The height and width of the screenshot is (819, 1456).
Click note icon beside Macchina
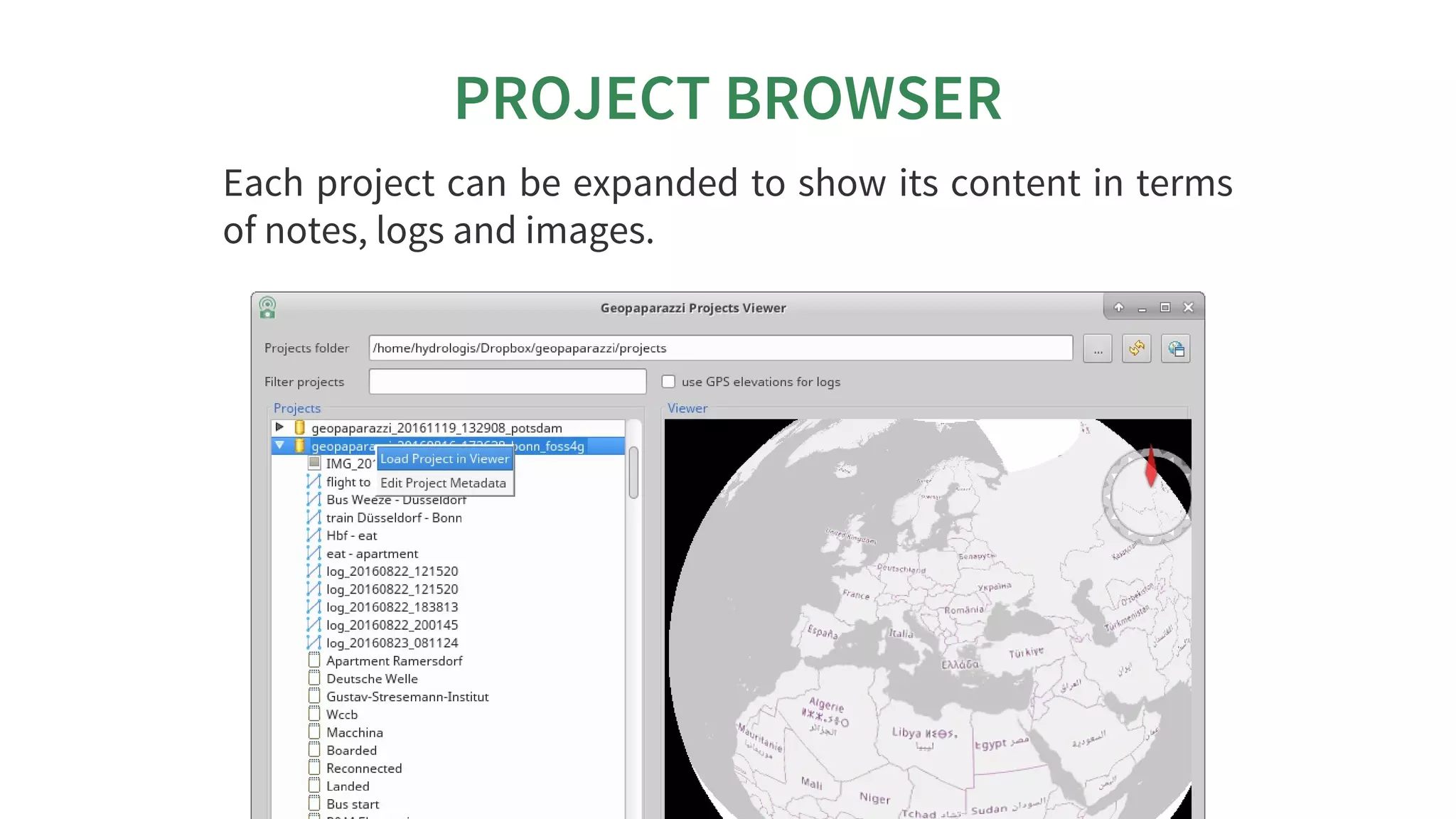pyautogui.click(x=314, y=732)
